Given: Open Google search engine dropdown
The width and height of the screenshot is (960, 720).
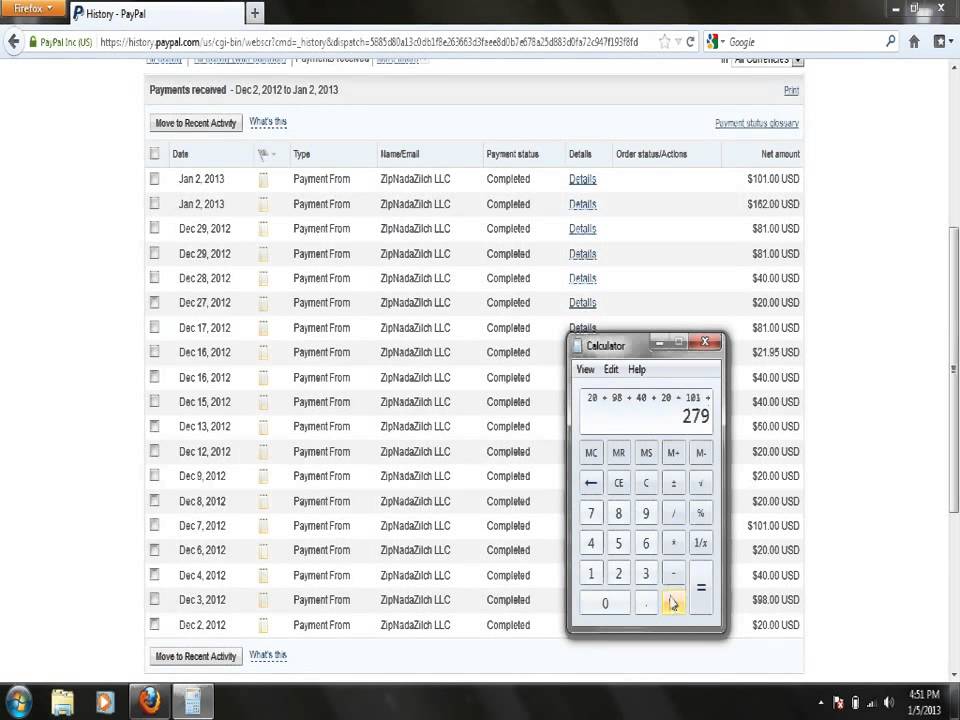Looking at the screenshot, I should point(715,42).
